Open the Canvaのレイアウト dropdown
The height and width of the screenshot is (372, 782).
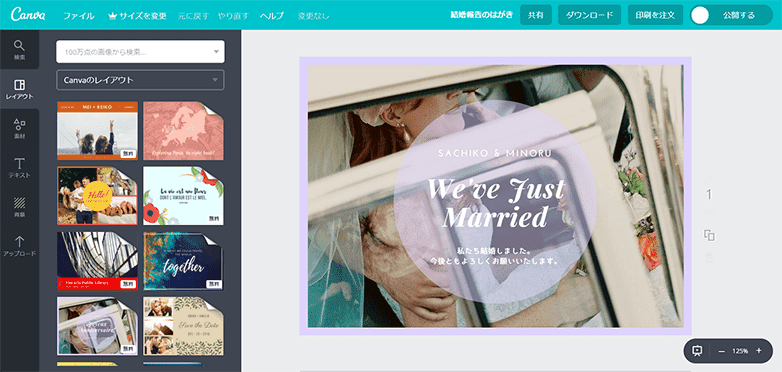(x=140, y=80)
